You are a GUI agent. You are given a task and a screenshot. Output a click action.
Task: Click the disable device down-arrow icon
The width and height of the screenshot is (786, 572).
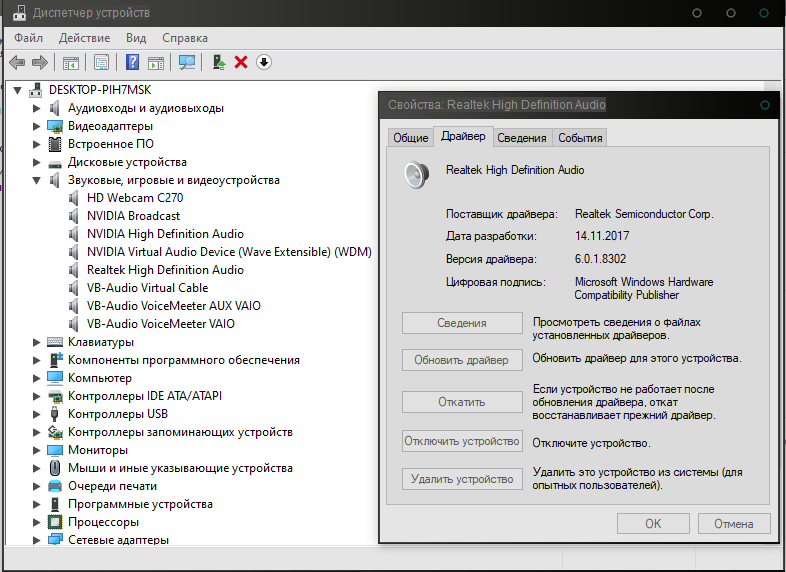264,62
